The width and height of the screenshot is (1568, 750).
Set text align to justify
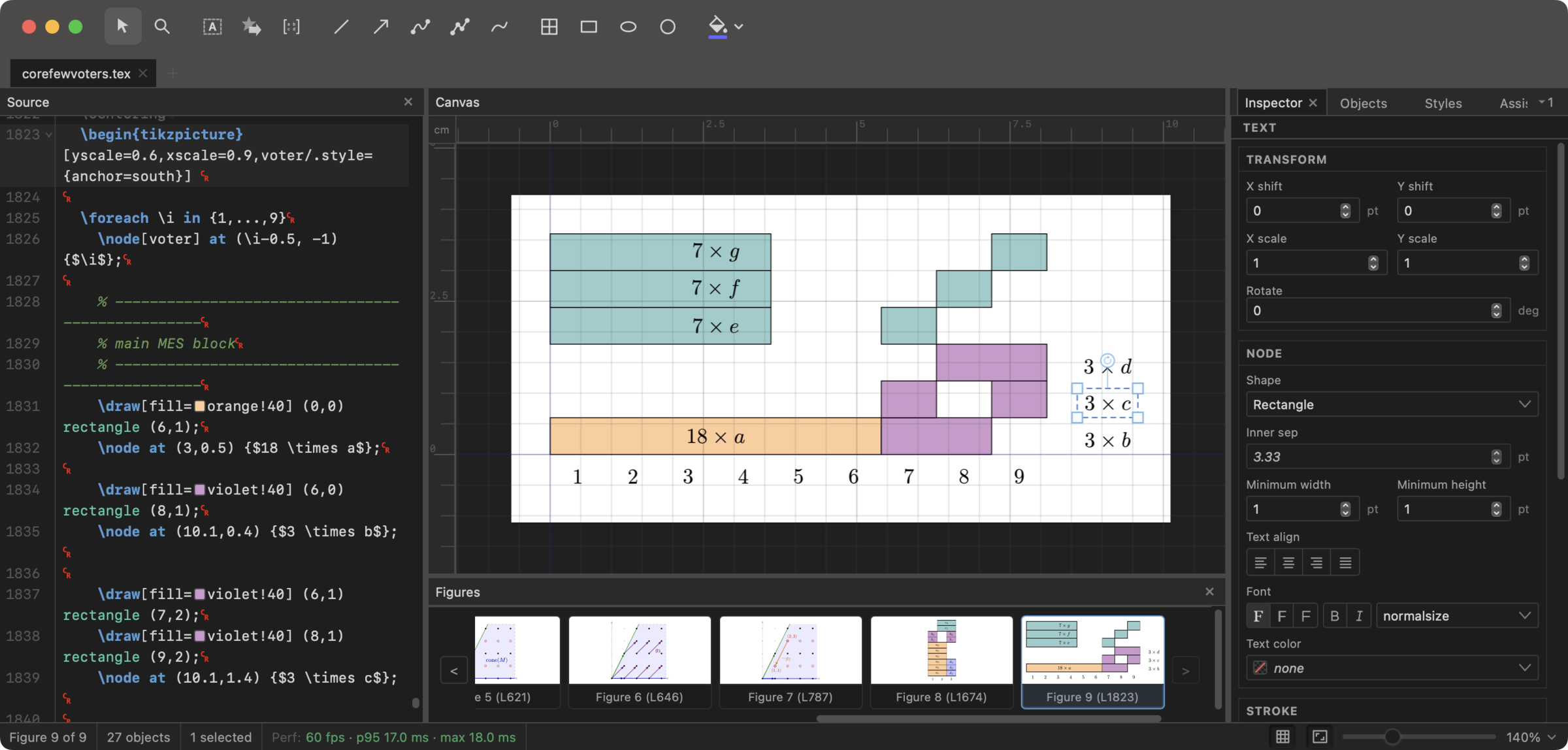[x=1345, y=562]
